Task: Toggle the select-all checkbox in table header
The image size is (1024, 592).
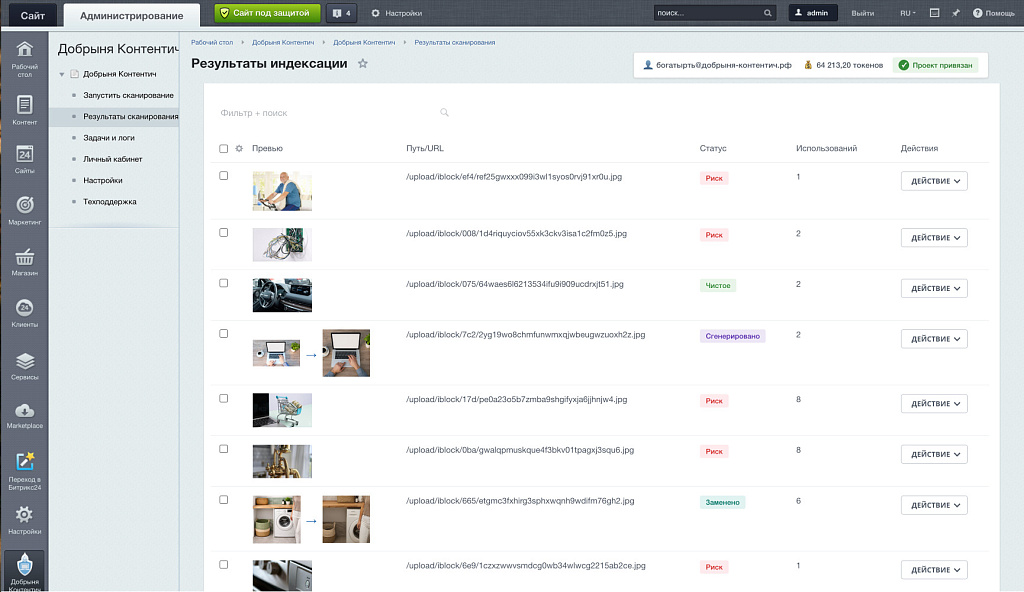Action: pos(224,149)
